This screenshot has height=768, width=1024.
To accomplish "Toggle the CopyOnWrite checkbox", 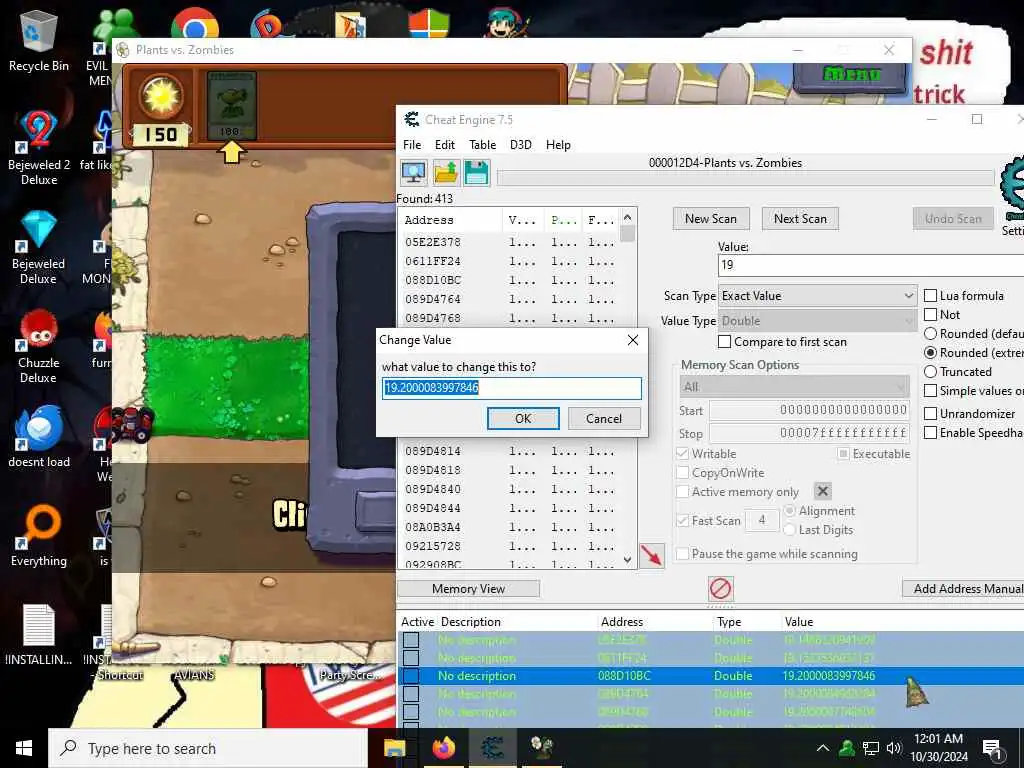I will (682, 472).
